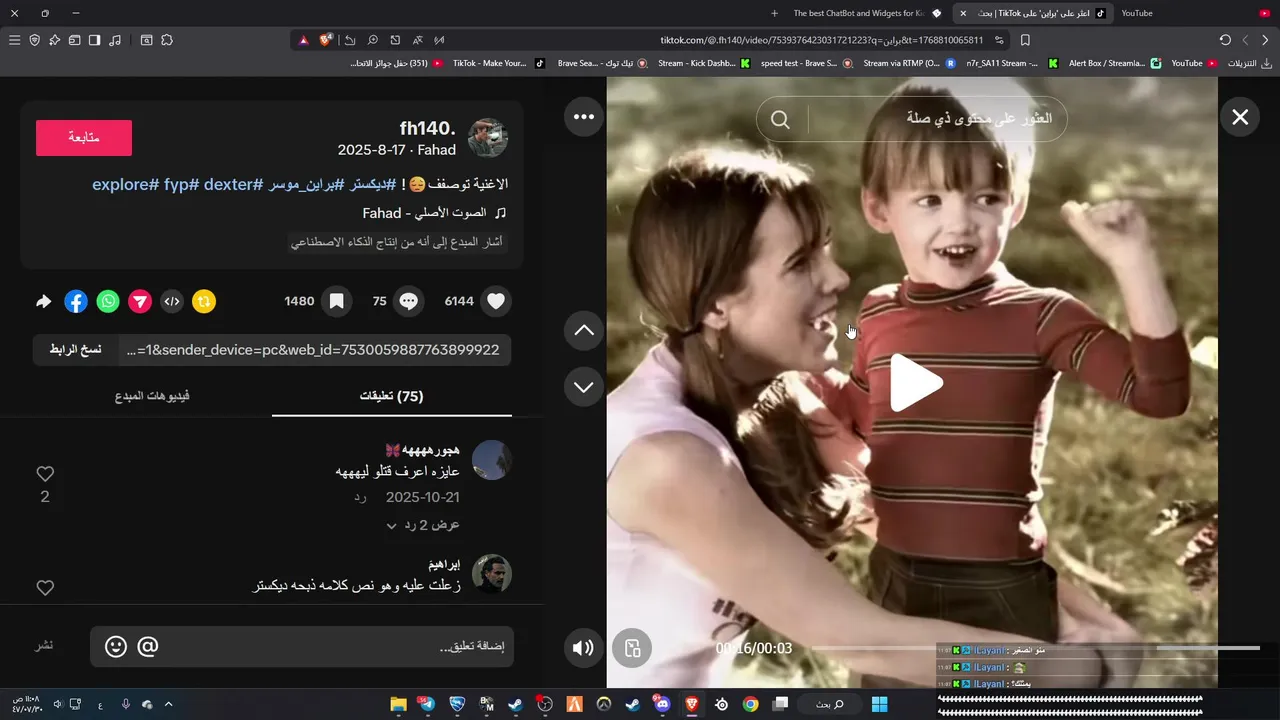Screen dimensions: 1280x720
Task: Open the #fyp hashtag
Action: point(181,184)
